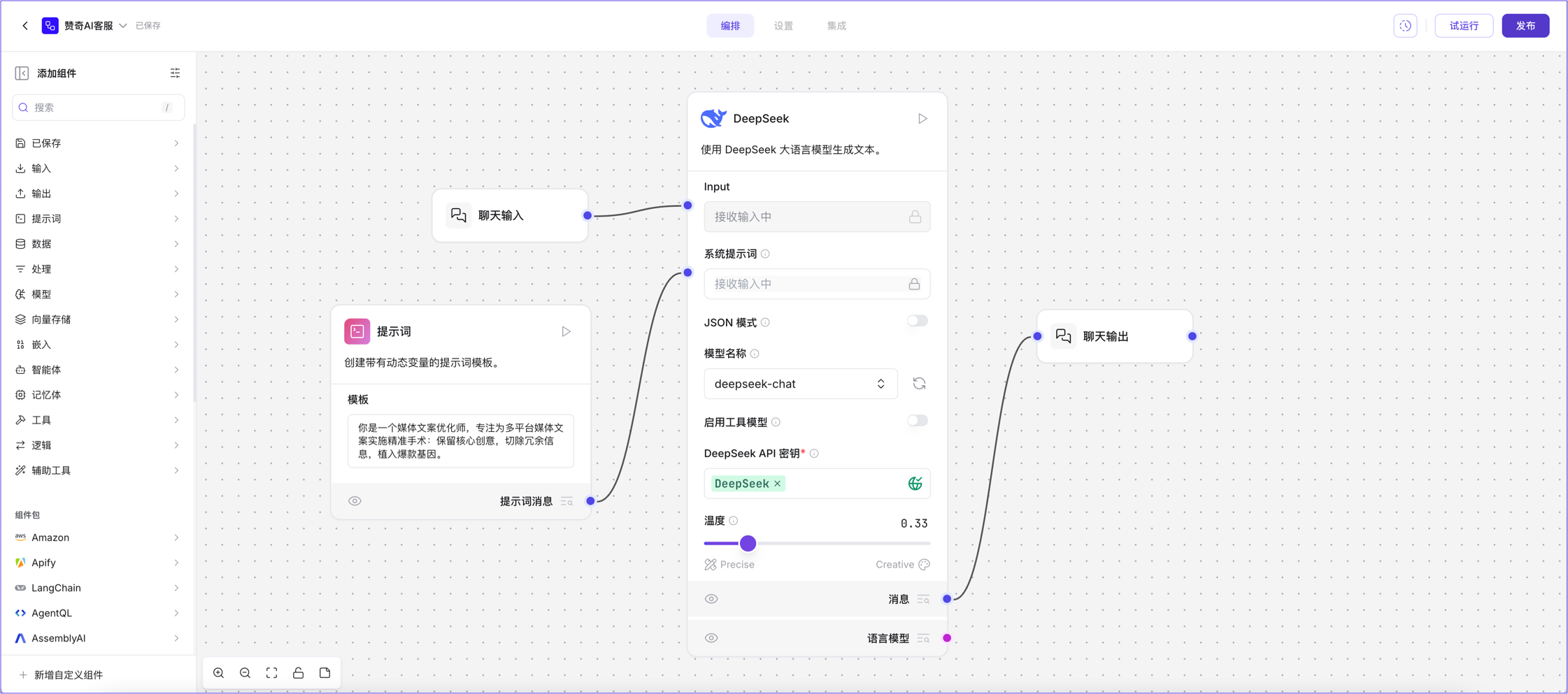
Task: Click the zoom in canvas icon
Action: 219,673
